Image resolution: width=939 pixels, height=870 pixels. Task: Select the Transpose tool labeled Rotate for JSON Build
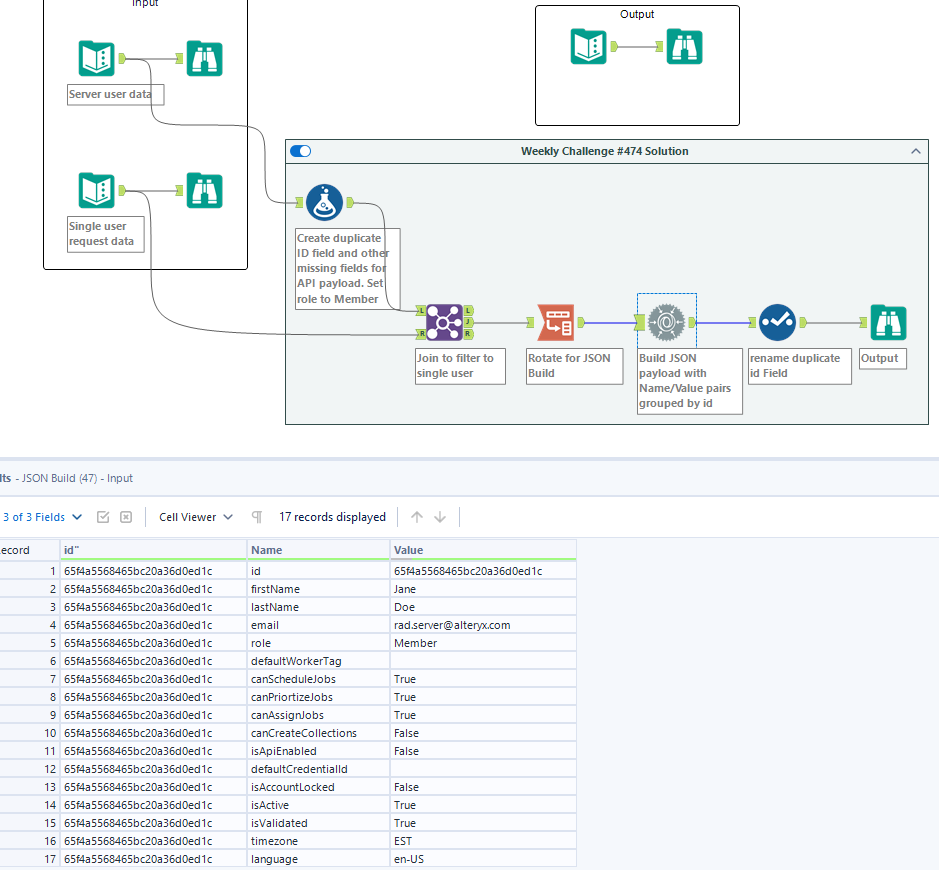pos(556,322)
